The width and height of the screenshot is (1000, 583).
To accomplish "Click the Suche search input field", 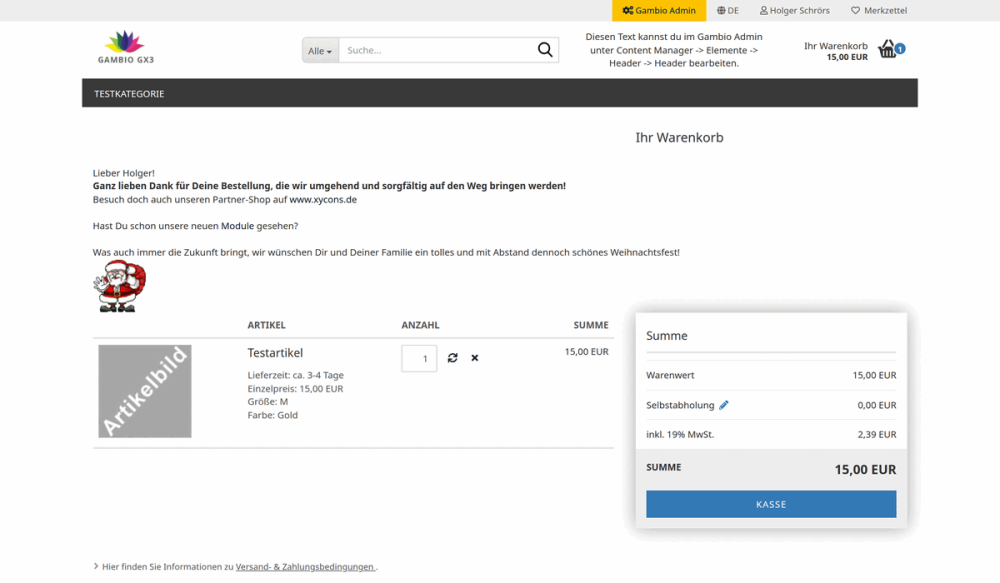I will (x=437, y=50).
